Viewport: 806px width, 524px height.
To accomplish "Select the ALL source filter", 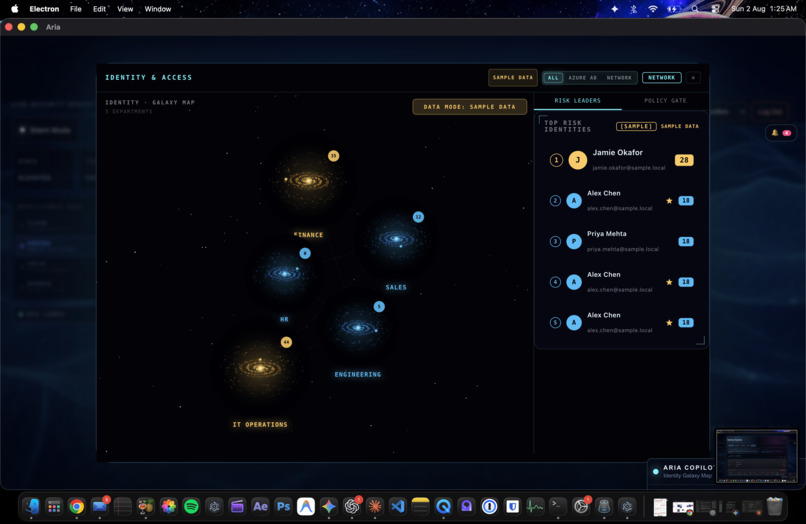I will coord(553,78).
